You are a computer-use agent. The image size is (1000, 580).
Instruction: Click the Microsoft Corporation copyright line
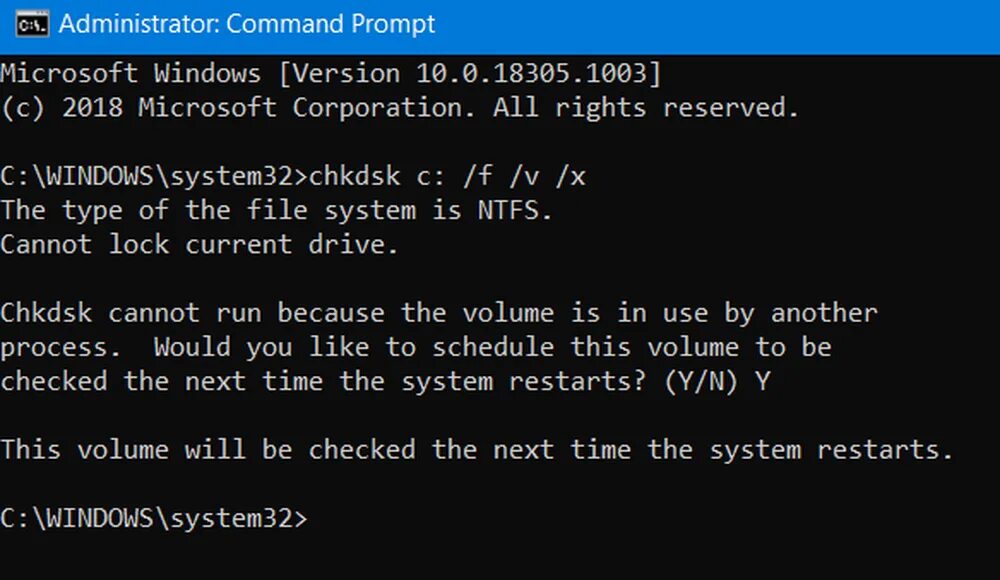[x=400, y=108]
